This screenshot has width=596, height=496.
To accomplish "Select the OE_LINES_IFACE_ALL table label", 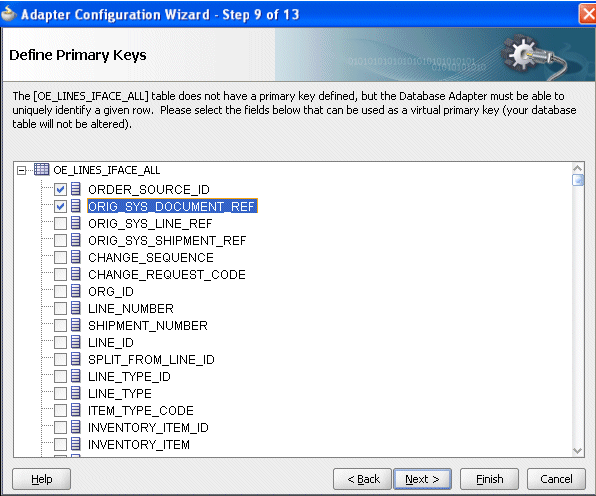I will (x=107, y=170).
